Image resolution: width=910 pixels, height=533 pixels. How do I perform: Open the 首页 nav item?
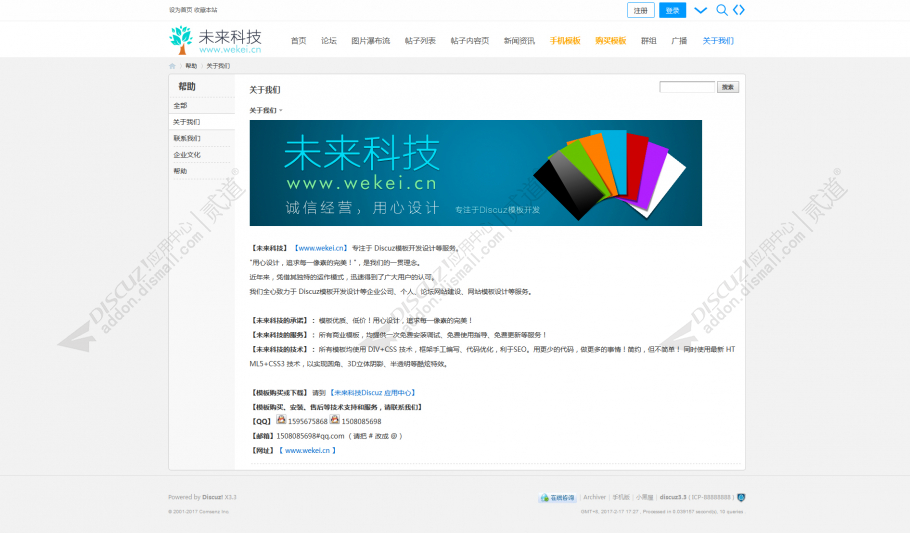[x=298, y=41]
